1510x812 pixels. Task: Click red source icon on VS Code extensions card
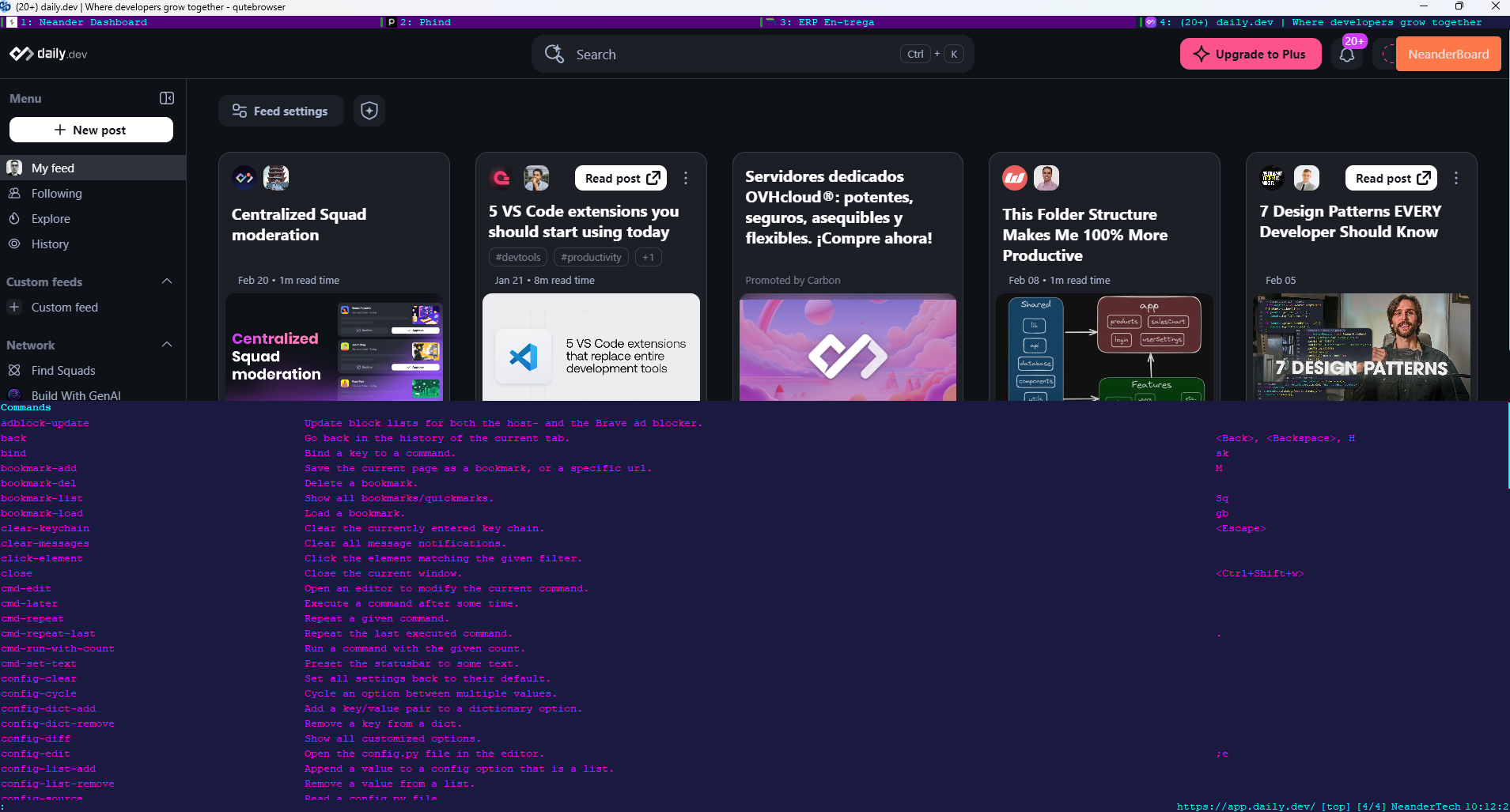coord(501,178)
